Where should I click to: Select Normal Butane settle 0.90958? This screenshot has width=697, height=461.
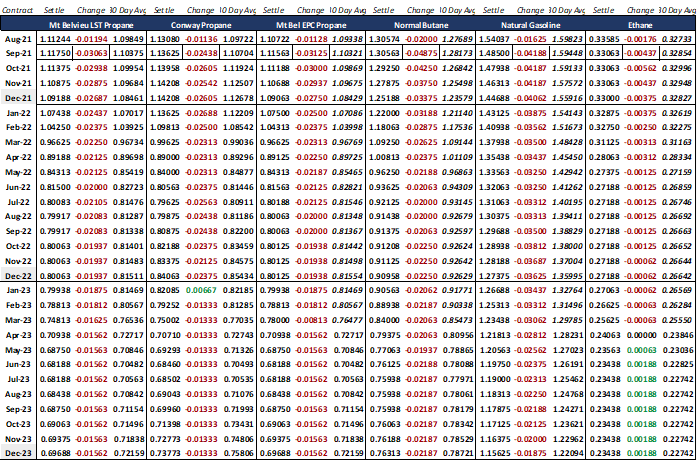(385, 276)
